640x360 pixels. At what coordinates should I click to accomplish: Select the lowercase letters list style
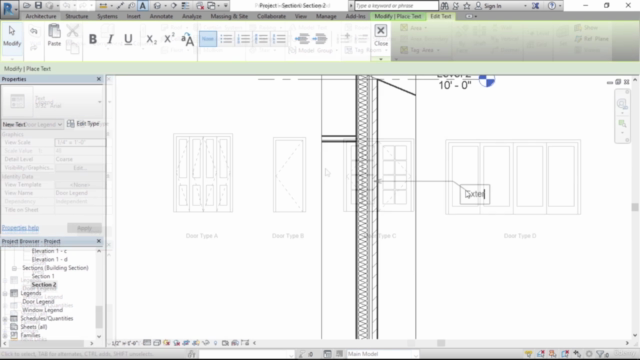click(x=262, y=39)
